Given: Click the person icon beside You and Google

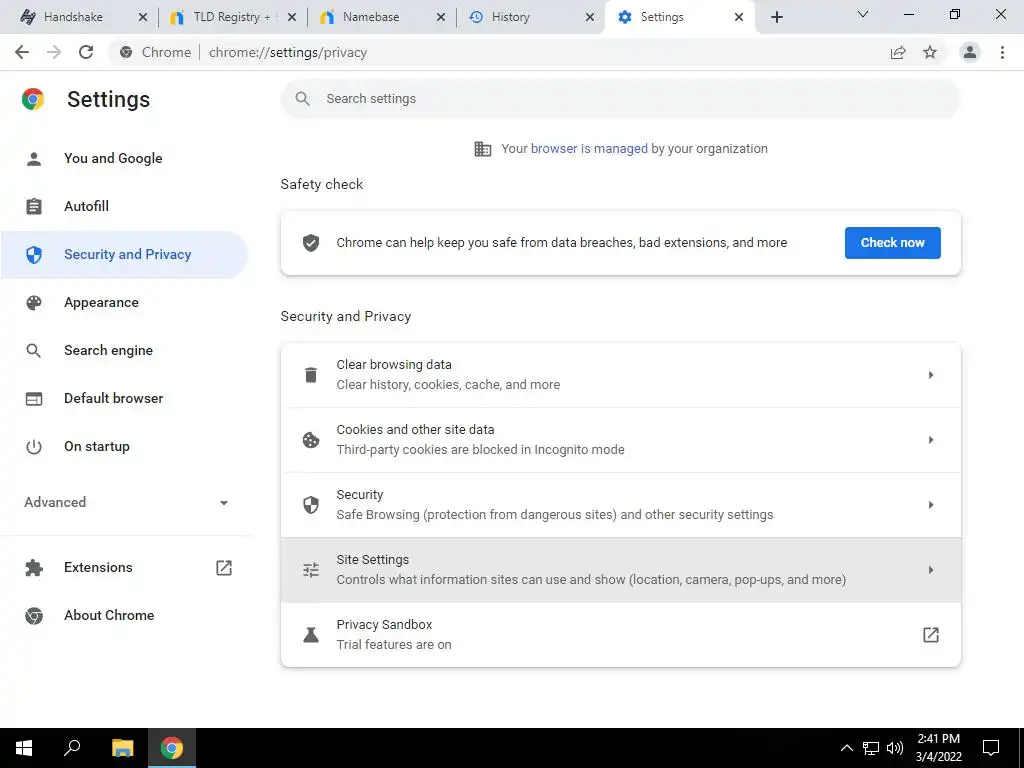Looking at the screenshot, I should point(34,159).
